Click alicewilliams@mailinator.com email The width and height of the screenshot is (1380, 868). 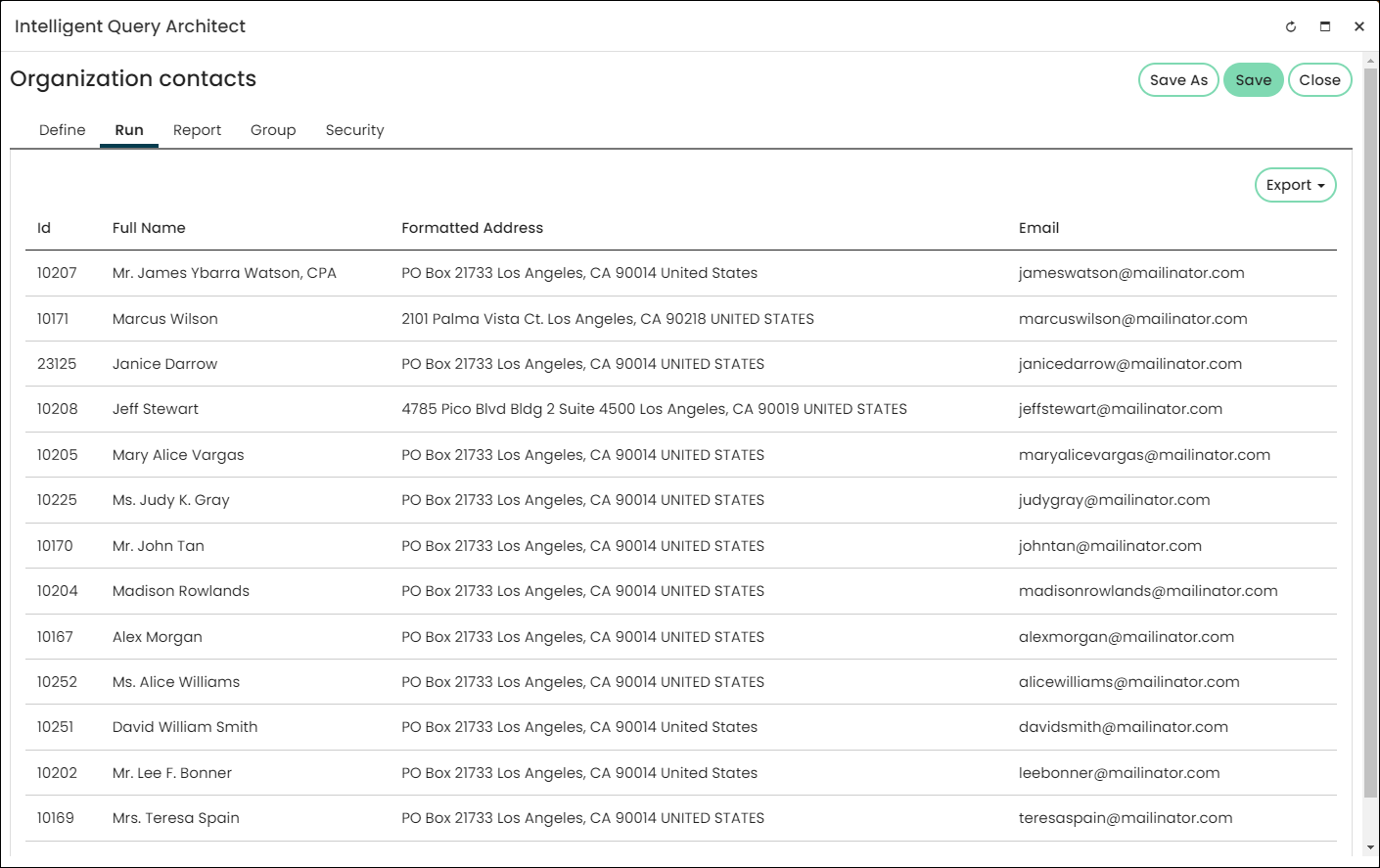pyautogui.click(x=1129, y=682)
